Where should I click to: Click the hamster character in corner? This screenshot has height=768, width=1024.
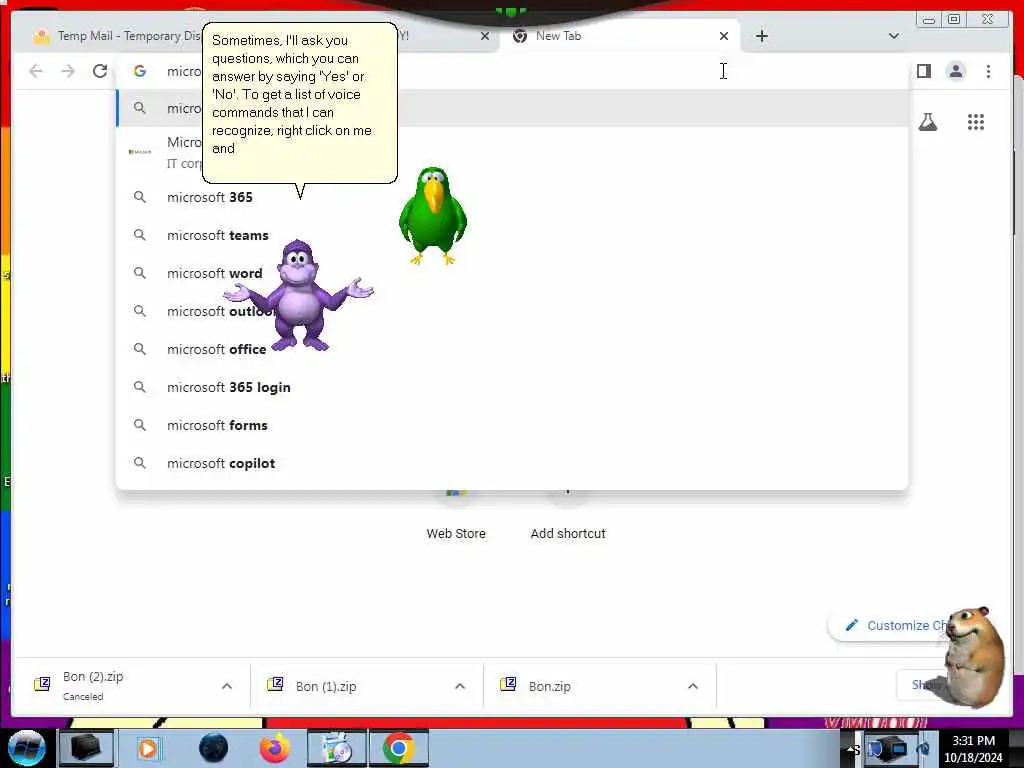tap(972, 657)
